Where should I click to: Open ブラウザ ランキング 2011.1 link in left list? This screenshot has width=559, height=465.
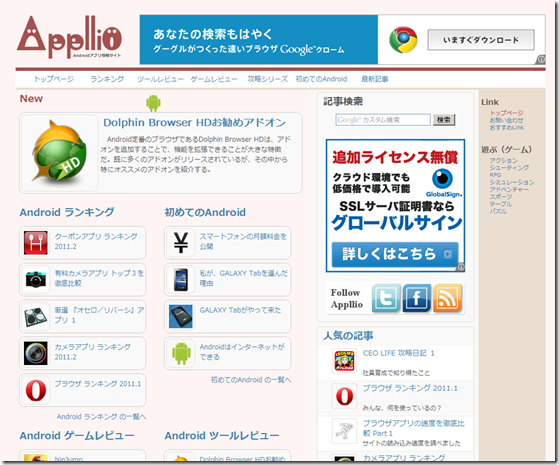click(98, 384)
